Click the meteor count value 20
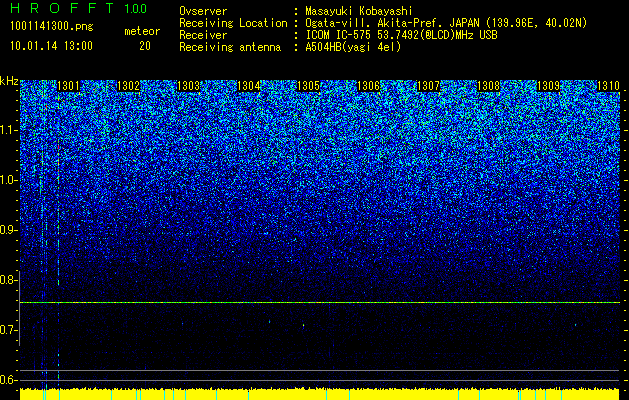Screen dimensions: 629x400 click(x=145, y=46)
